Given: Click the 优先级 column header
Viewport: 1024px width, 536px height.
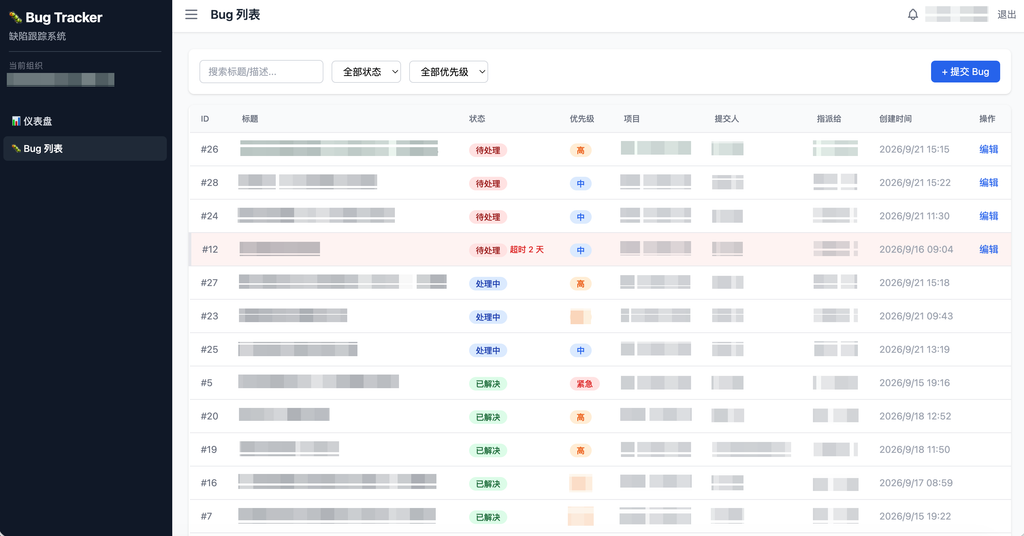Looking at the screenshot, I should [582, 119].
